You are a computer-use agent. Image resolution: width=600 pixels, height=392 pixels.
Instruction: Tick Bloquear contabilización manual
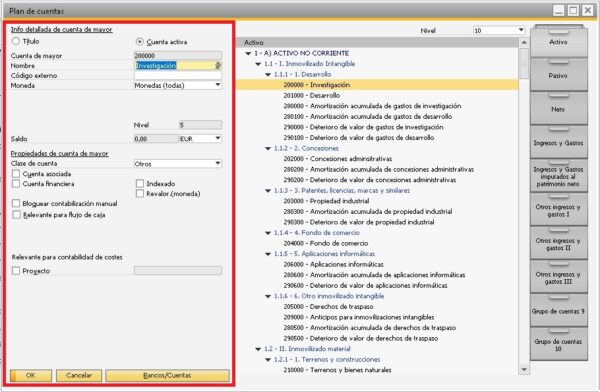(x=16, y=203)
